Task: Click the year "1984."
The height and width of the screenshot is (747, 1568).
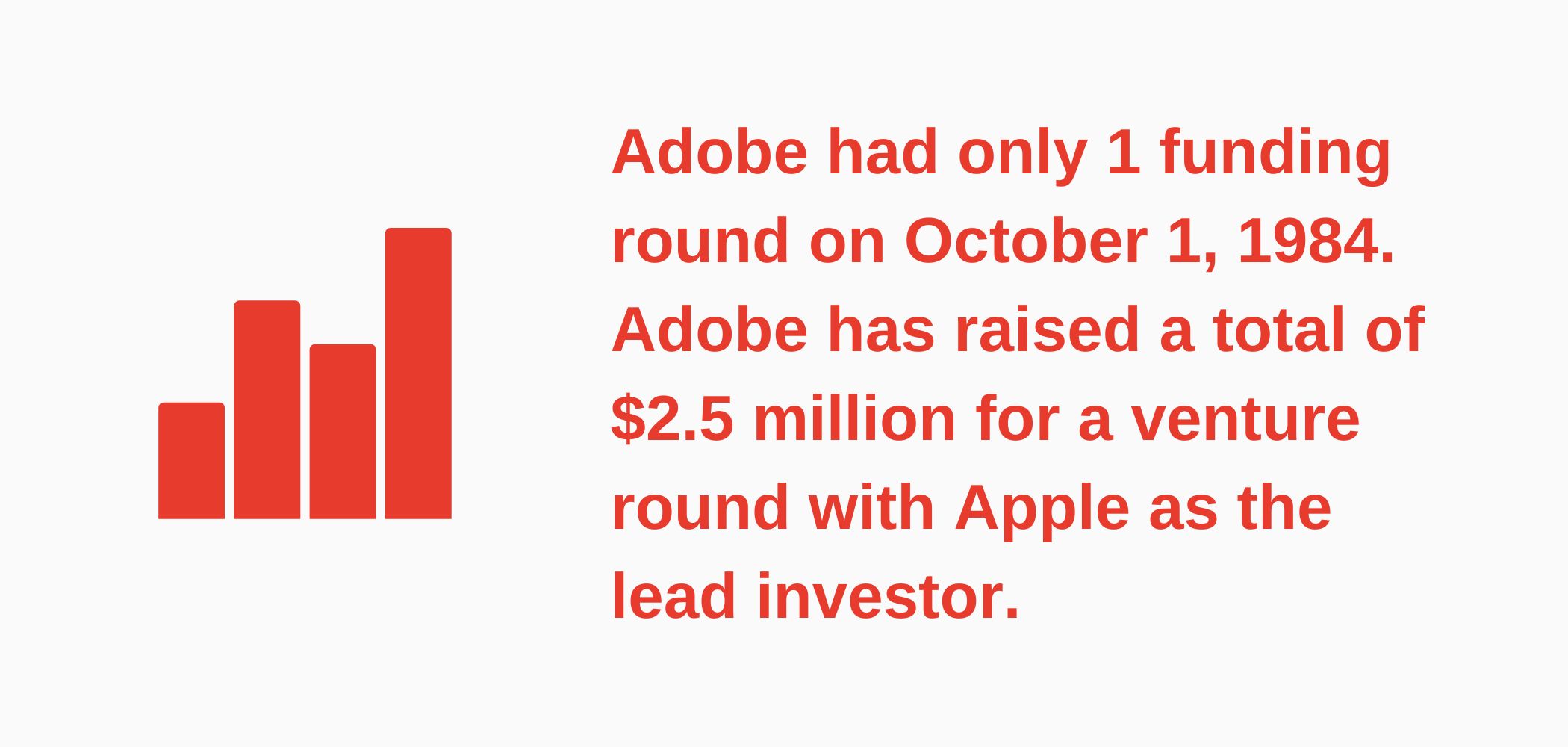Action: [1316, 241]
